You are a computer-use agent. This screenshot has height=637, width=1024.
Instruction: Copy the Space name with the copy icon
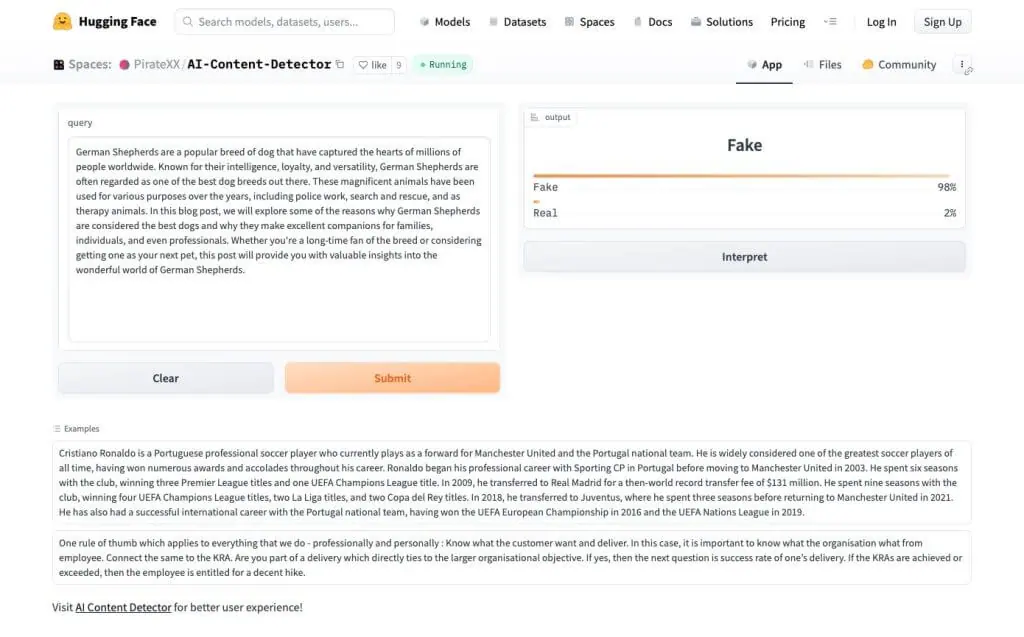[340, 65]
